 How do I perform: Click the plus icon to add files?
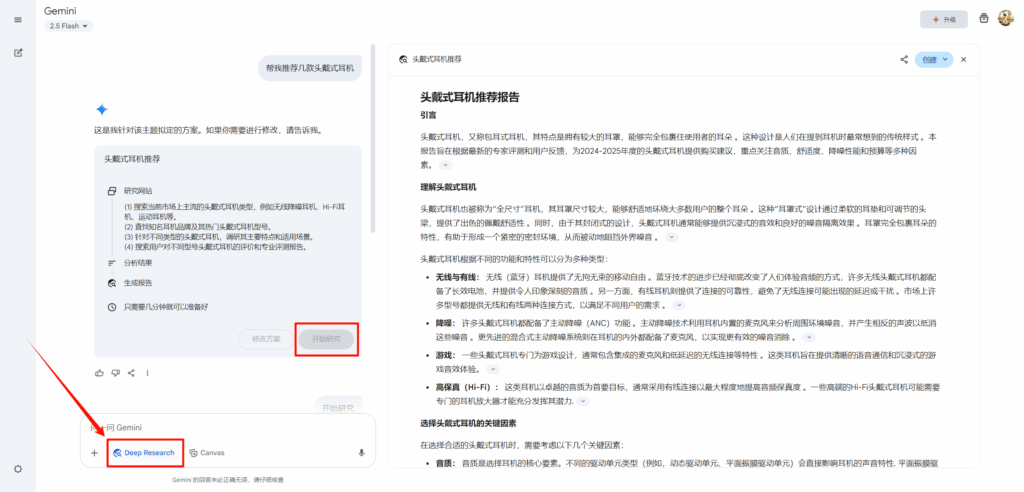[94, 453]
